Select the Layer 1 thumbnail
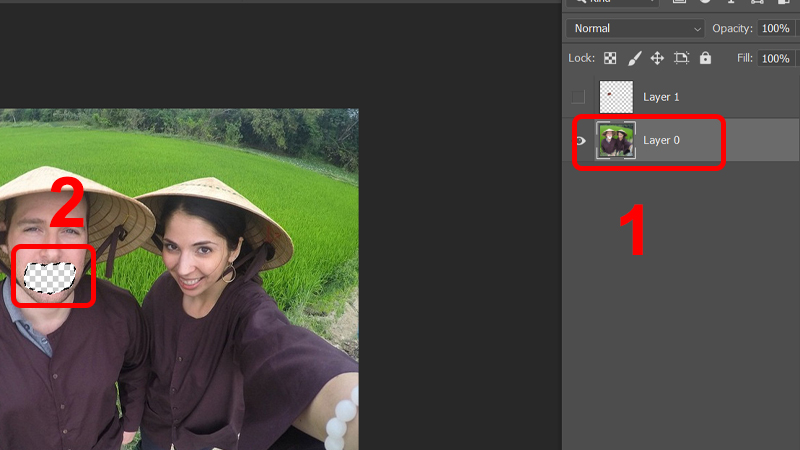Image resolution: width=800 pixels, height=450 pixels. pos(616,96)
